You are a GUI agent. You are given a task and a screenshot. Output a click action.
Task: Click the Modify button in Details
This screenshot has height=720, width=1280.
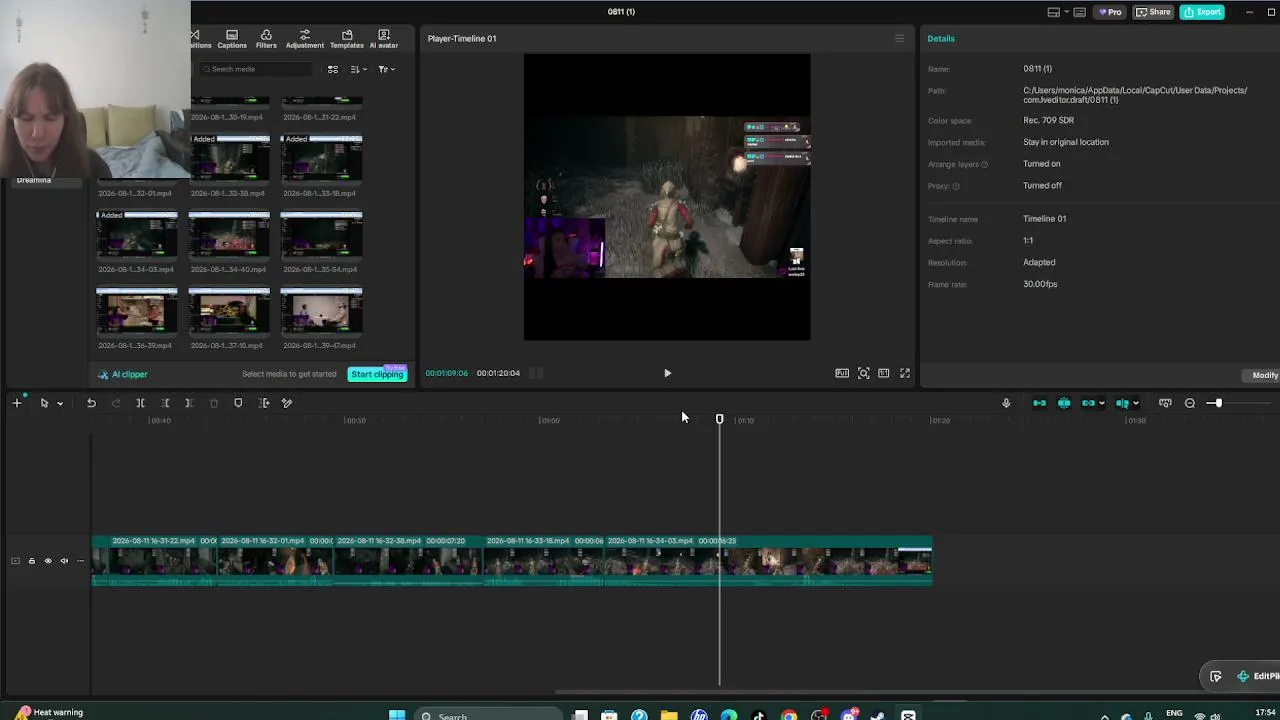click(x=1264, y=375)
